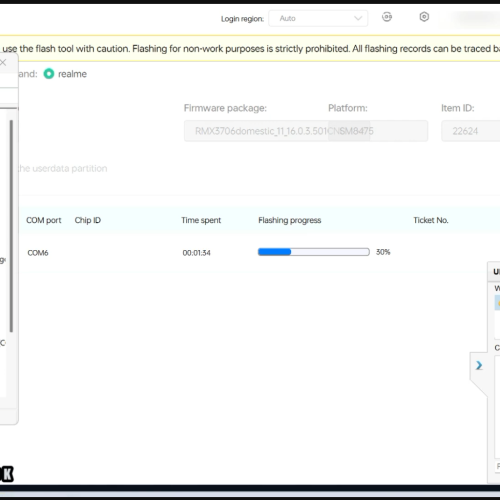Click the flashing progress bar
The width and height of the screenshot is (500, 500).
click(314, 252)
